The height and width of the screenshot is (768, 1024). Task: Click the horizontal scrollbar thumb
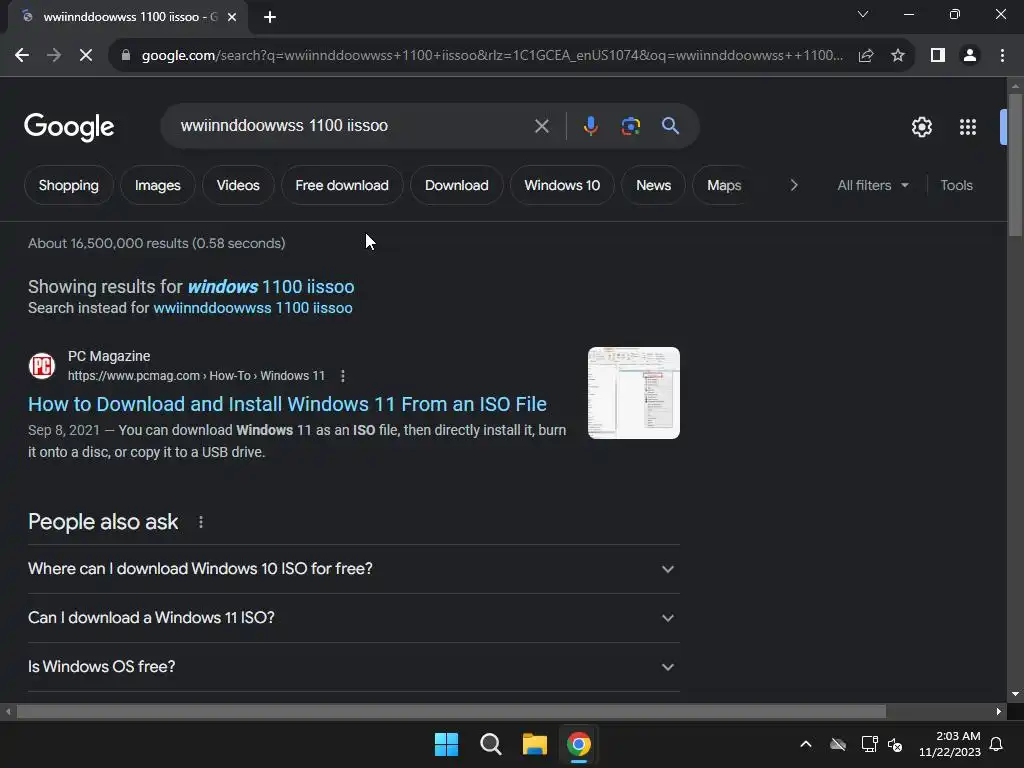451,711
